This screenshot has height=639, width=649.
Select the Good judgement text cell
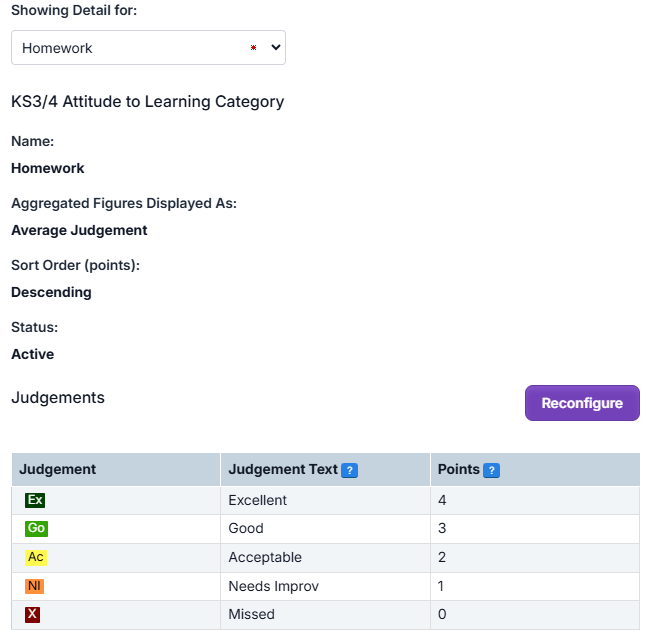246,528
